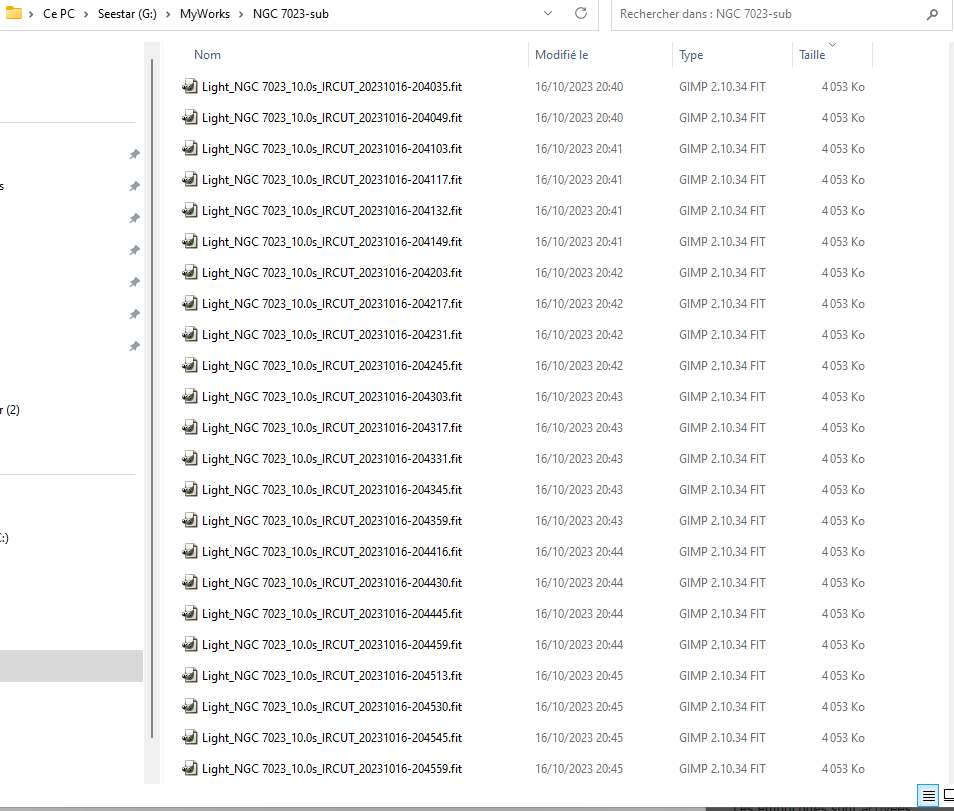Click the magnifier icon in the search box
This screenshot has width=954, height=811.
pos(932,15)
